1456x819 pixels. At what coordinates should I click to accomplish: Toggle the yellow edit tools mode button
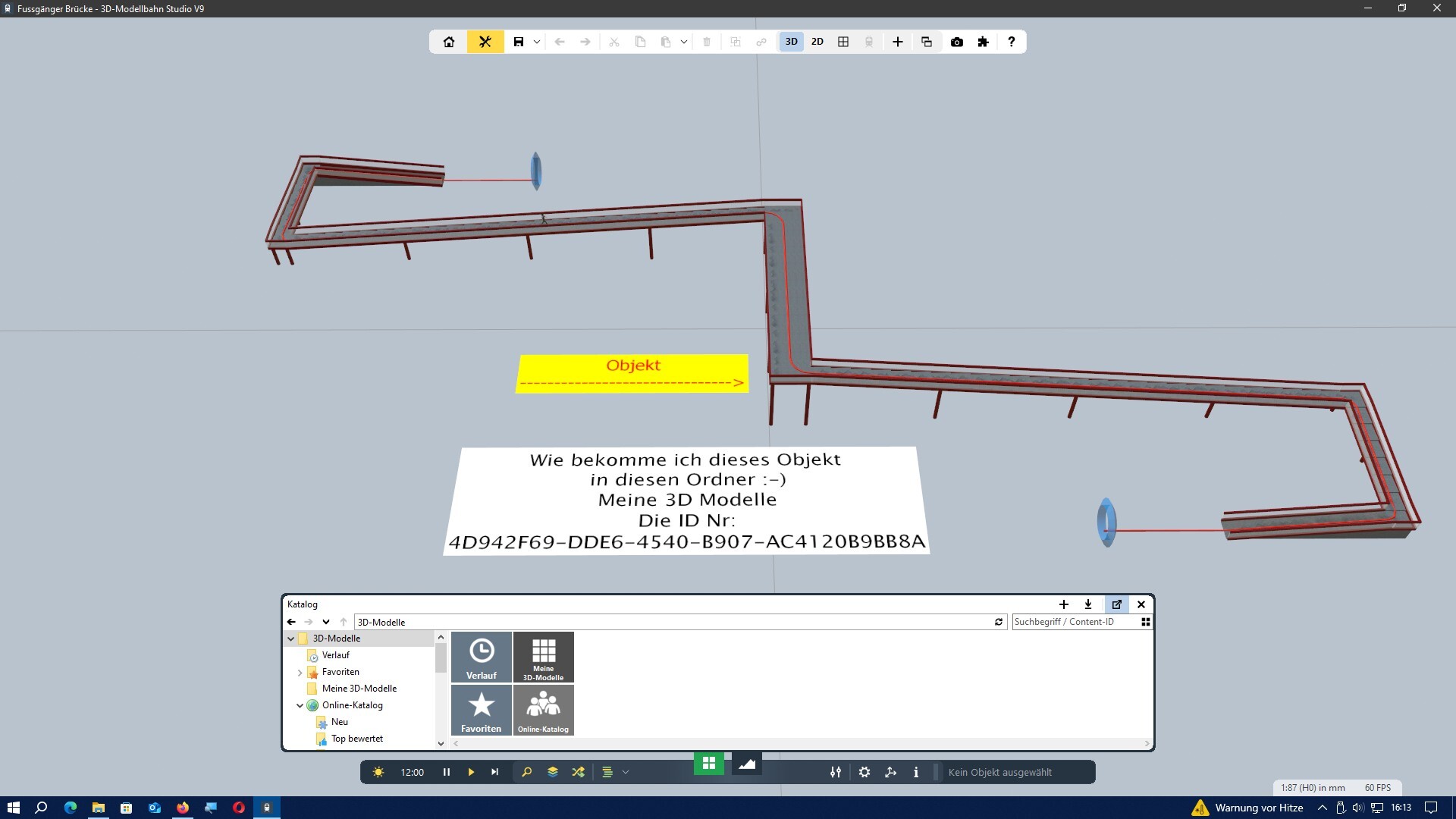click(485, 42)
